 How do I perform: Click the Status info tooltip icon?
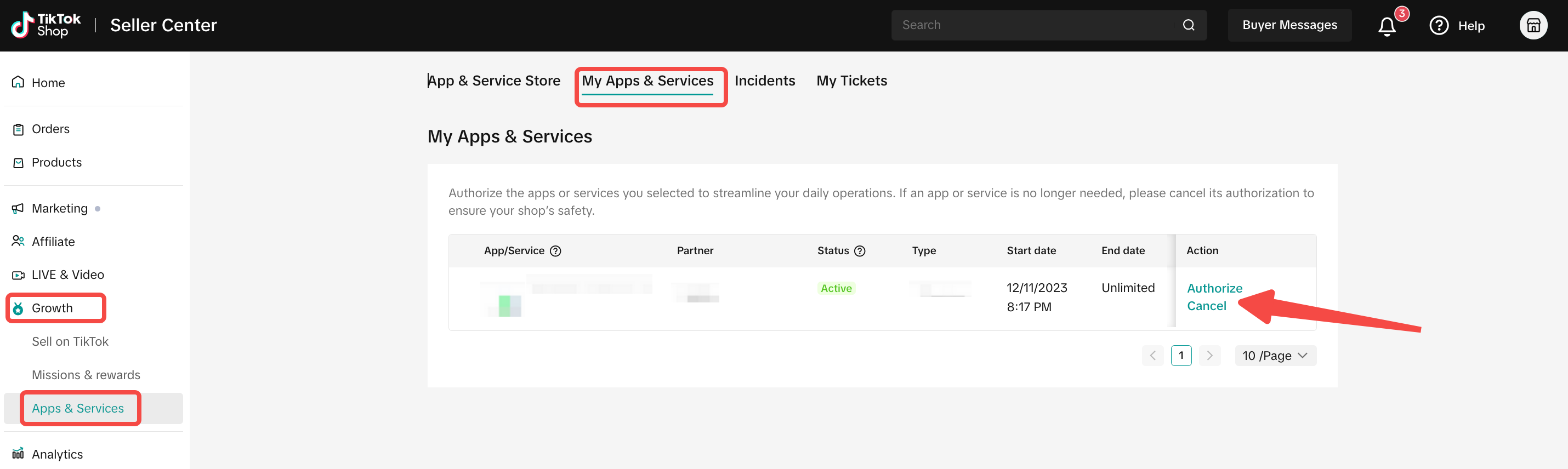(x=860, y=250)
